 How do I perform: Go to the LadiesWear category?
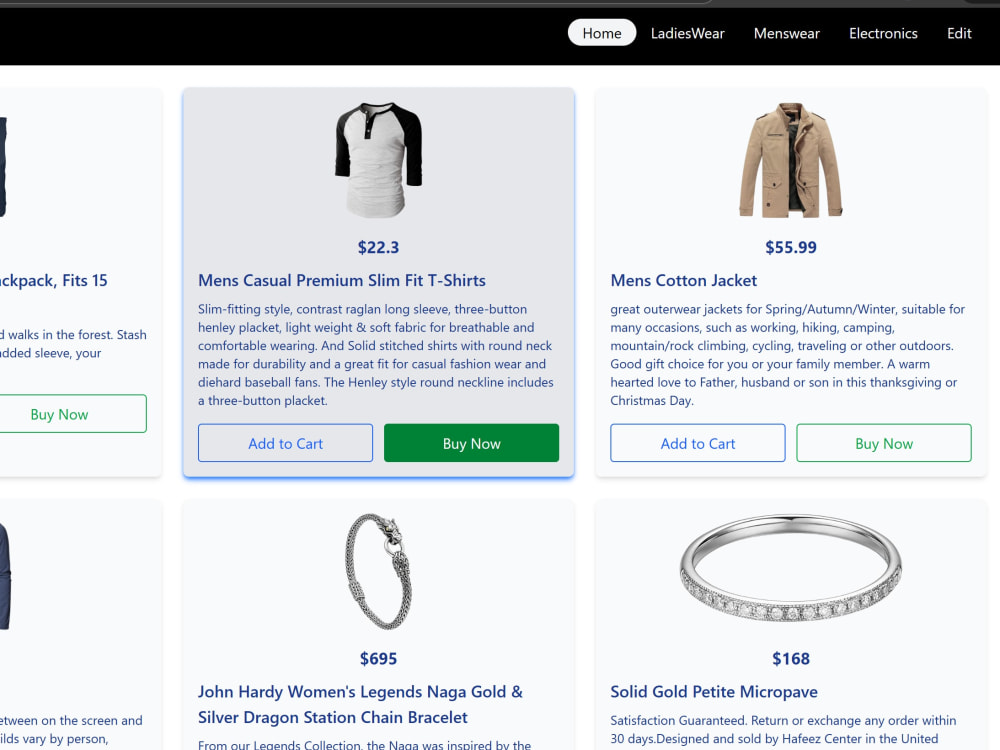pos(688,33)
